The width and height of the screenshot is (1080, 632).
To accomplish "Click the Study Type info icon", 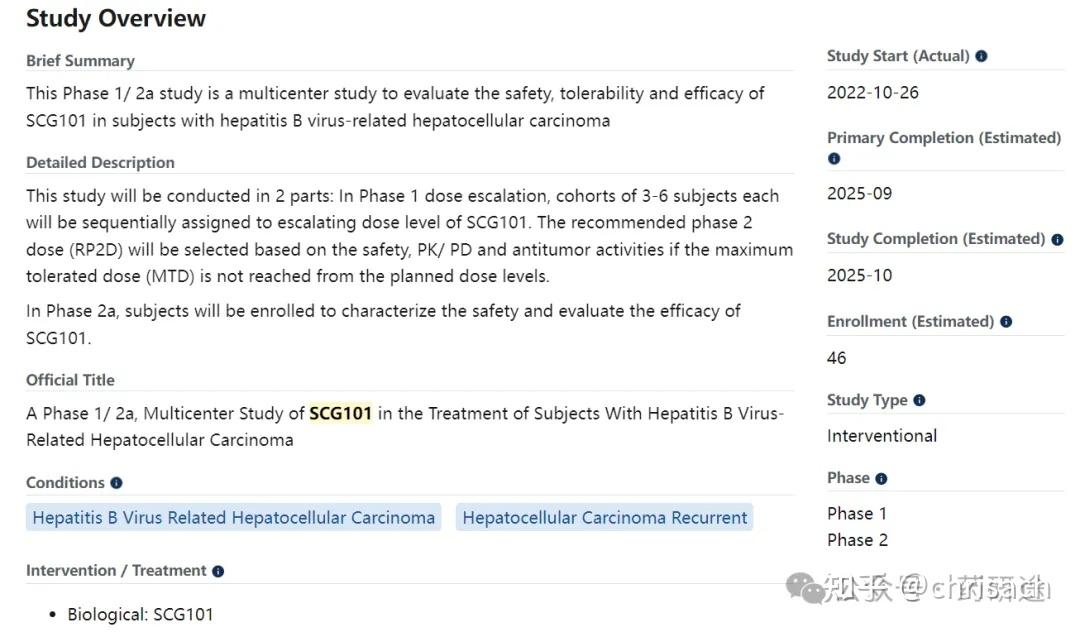I will click(x=919, y=400).
